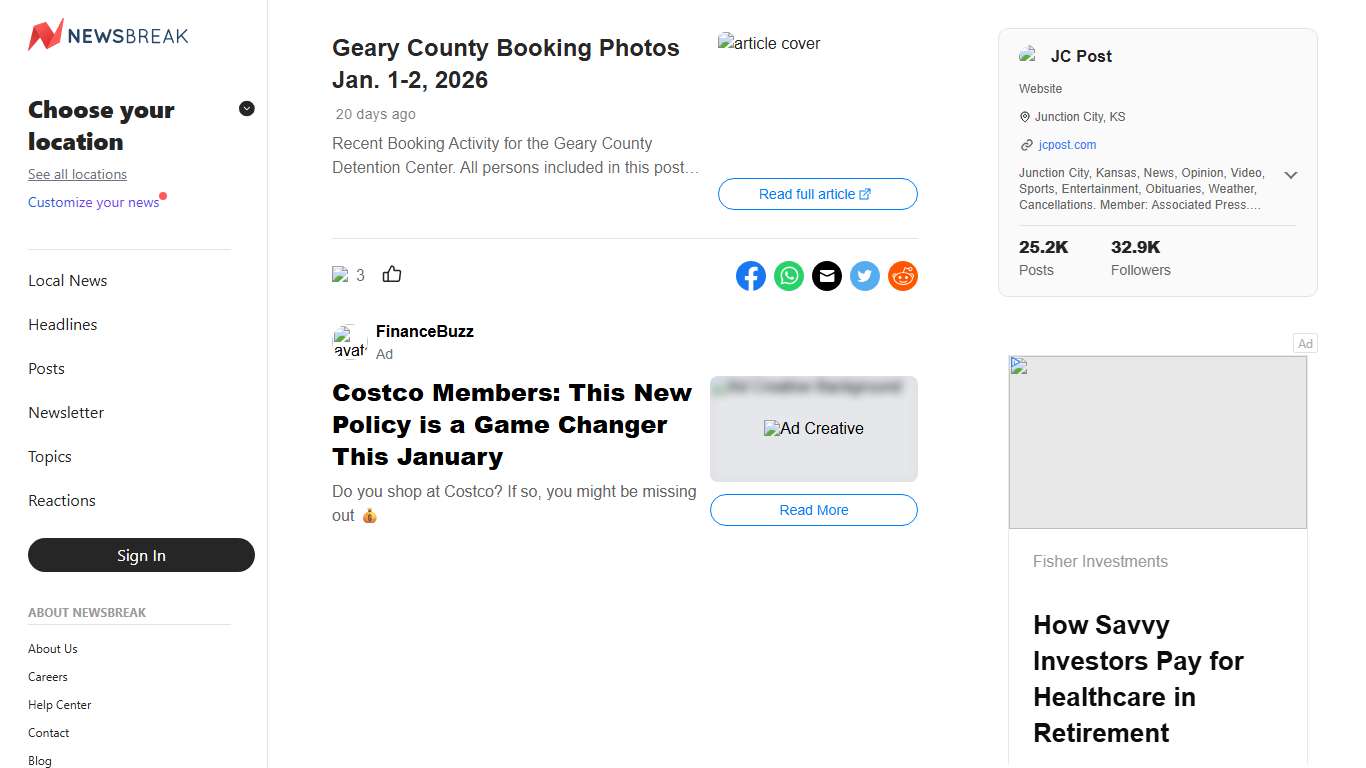Expand the Choose your location dropdown
The width and height of the screenshot is (1366, 768).
[x=247, y=109]
